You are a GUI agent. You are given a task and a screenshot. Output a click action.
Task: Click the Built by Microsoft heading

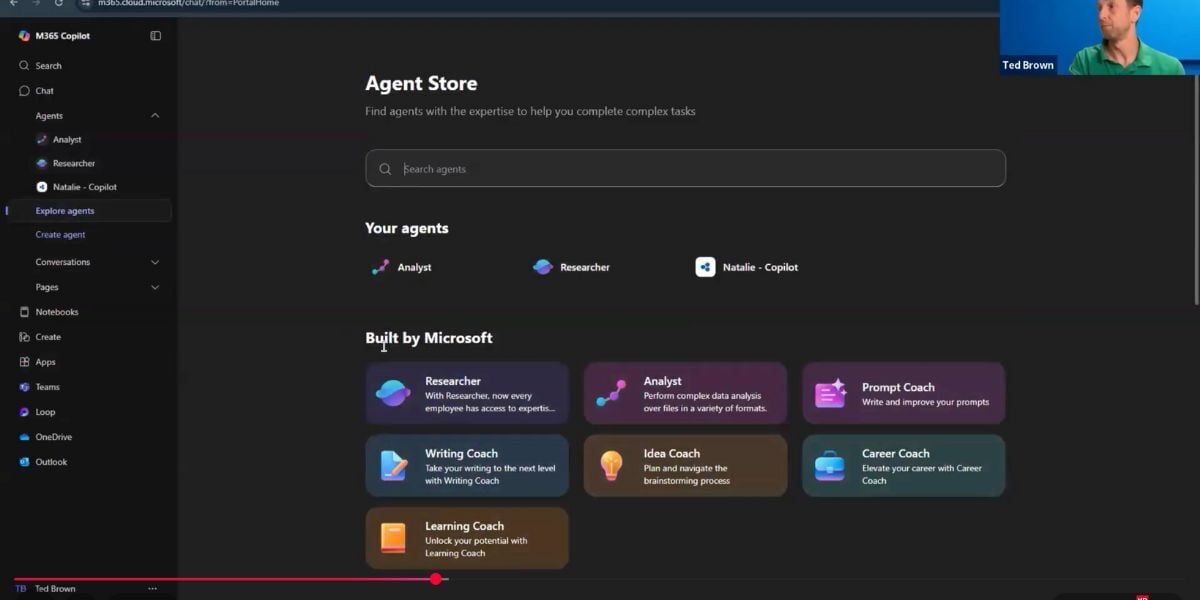click(429, 338)
